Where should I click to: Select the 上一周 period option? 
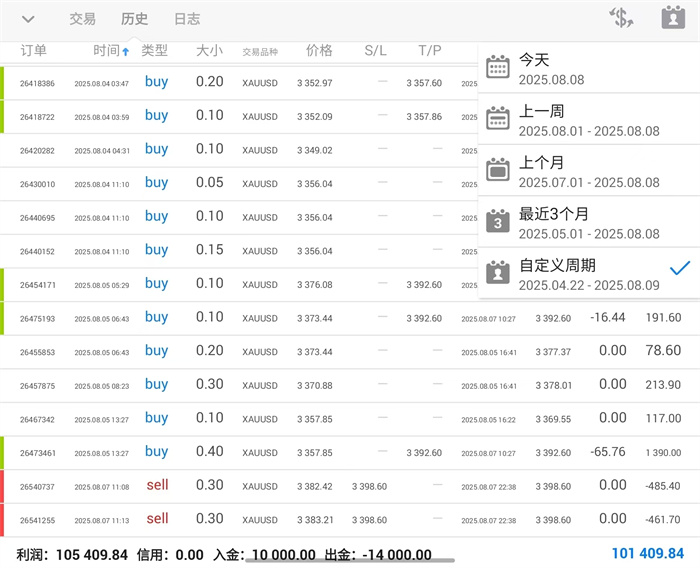(589, 120)
